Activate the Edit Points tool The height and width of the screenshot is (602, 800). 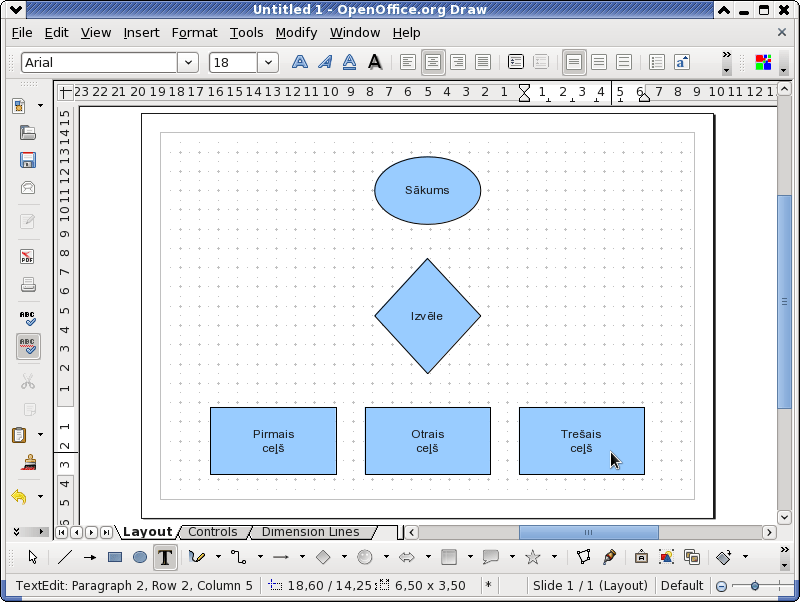[x=584, y=557]
